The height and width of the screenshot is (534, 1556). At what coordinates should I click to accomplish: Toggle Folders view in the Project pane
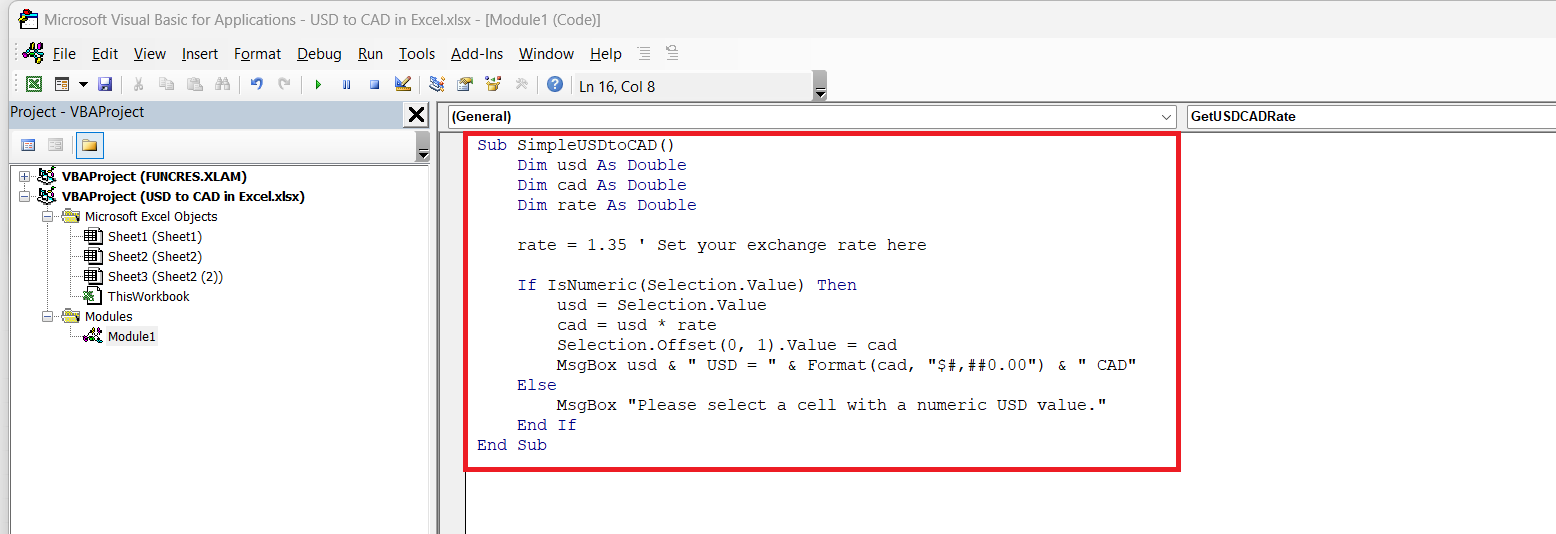[89, 146]
